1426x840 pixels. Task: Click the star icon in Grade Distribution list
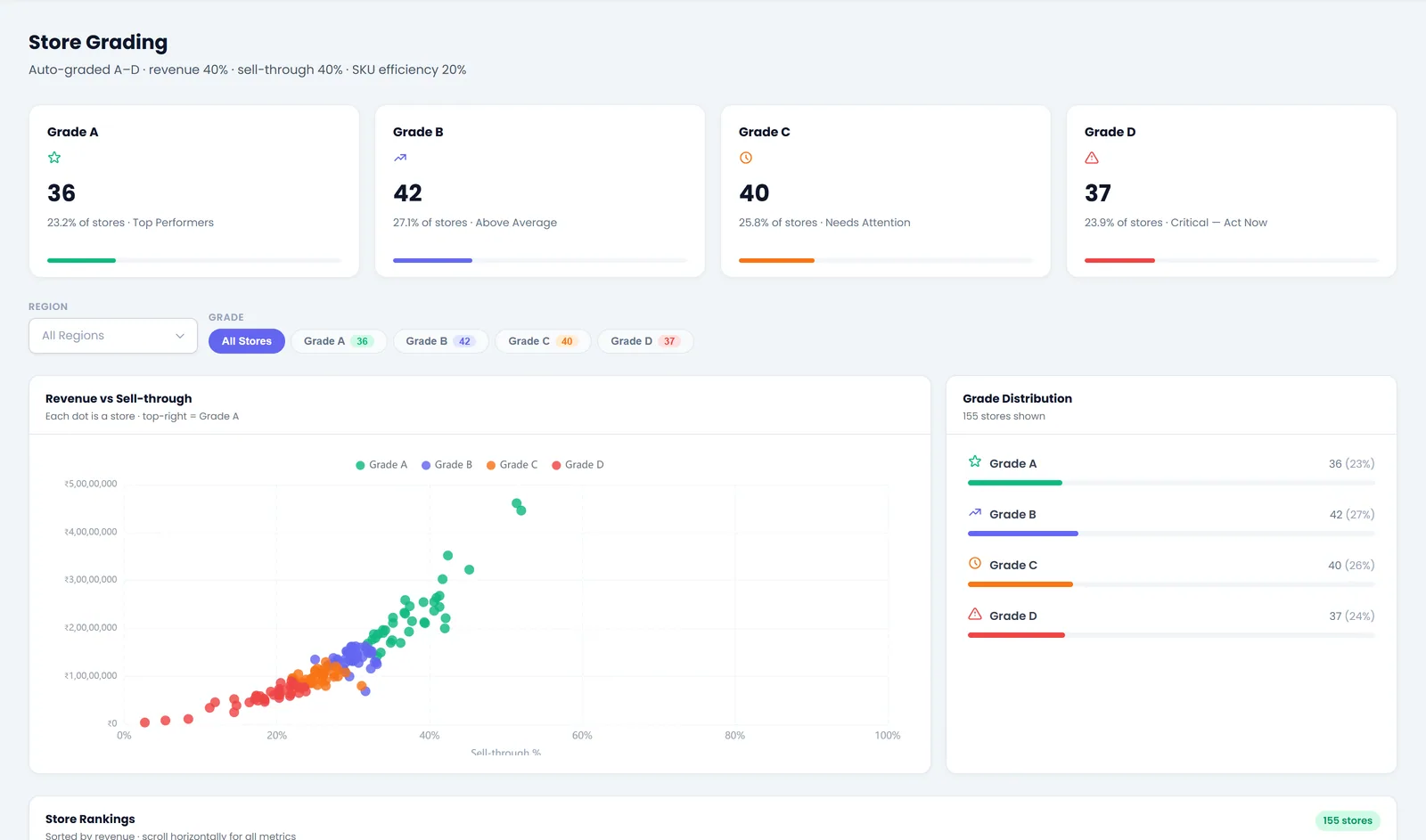[975, 461]
